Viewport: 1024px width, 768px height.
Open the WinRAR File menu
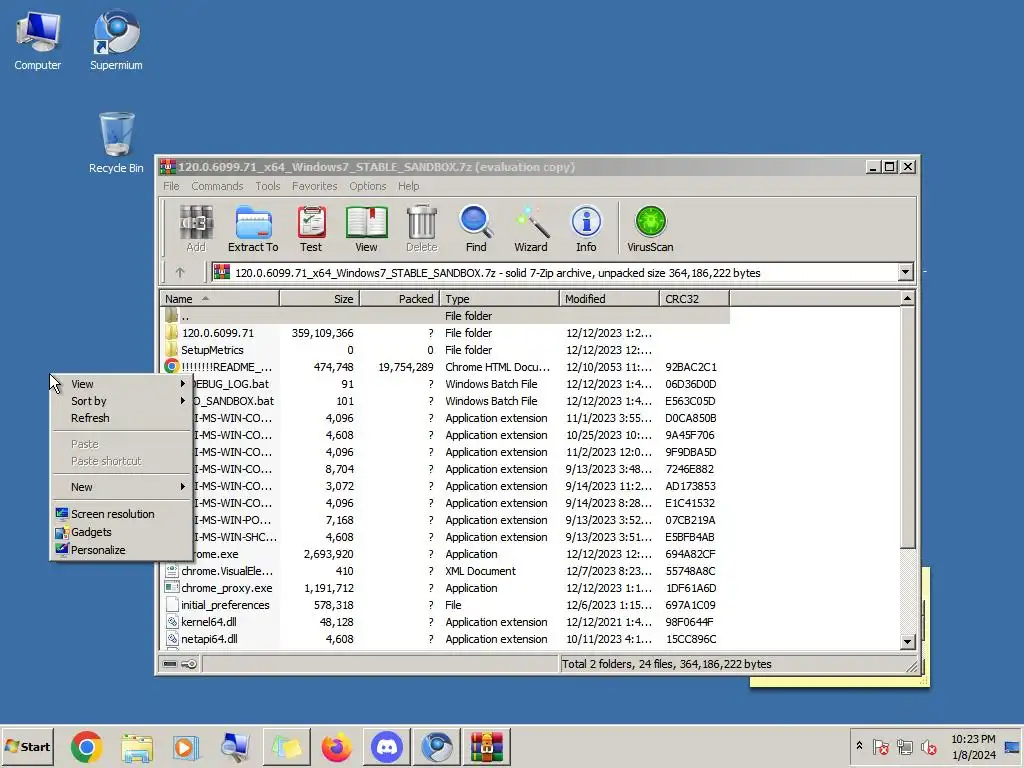click(171, 186)
